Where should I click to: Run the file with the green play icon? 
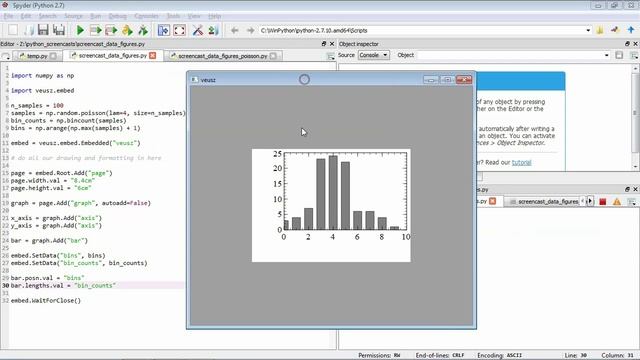coord(80,30)
